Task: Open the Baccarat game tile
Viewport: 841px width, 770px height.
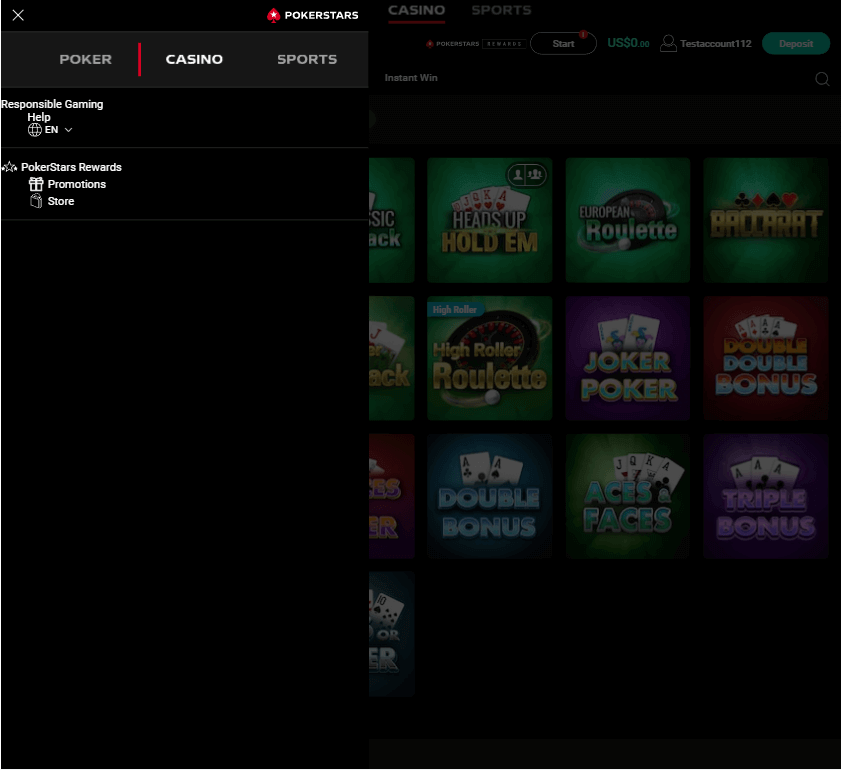Action: [766, 220]
